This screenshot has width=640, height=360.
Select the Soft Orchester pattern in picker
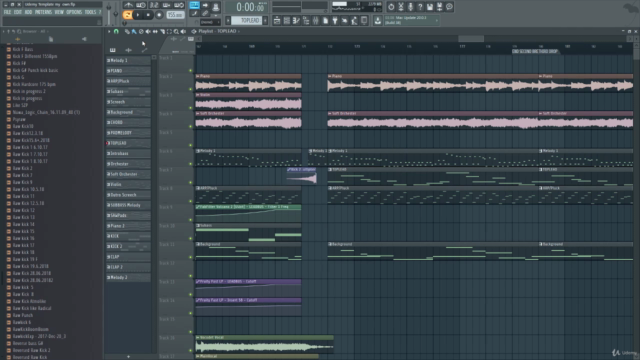point(128,174)
